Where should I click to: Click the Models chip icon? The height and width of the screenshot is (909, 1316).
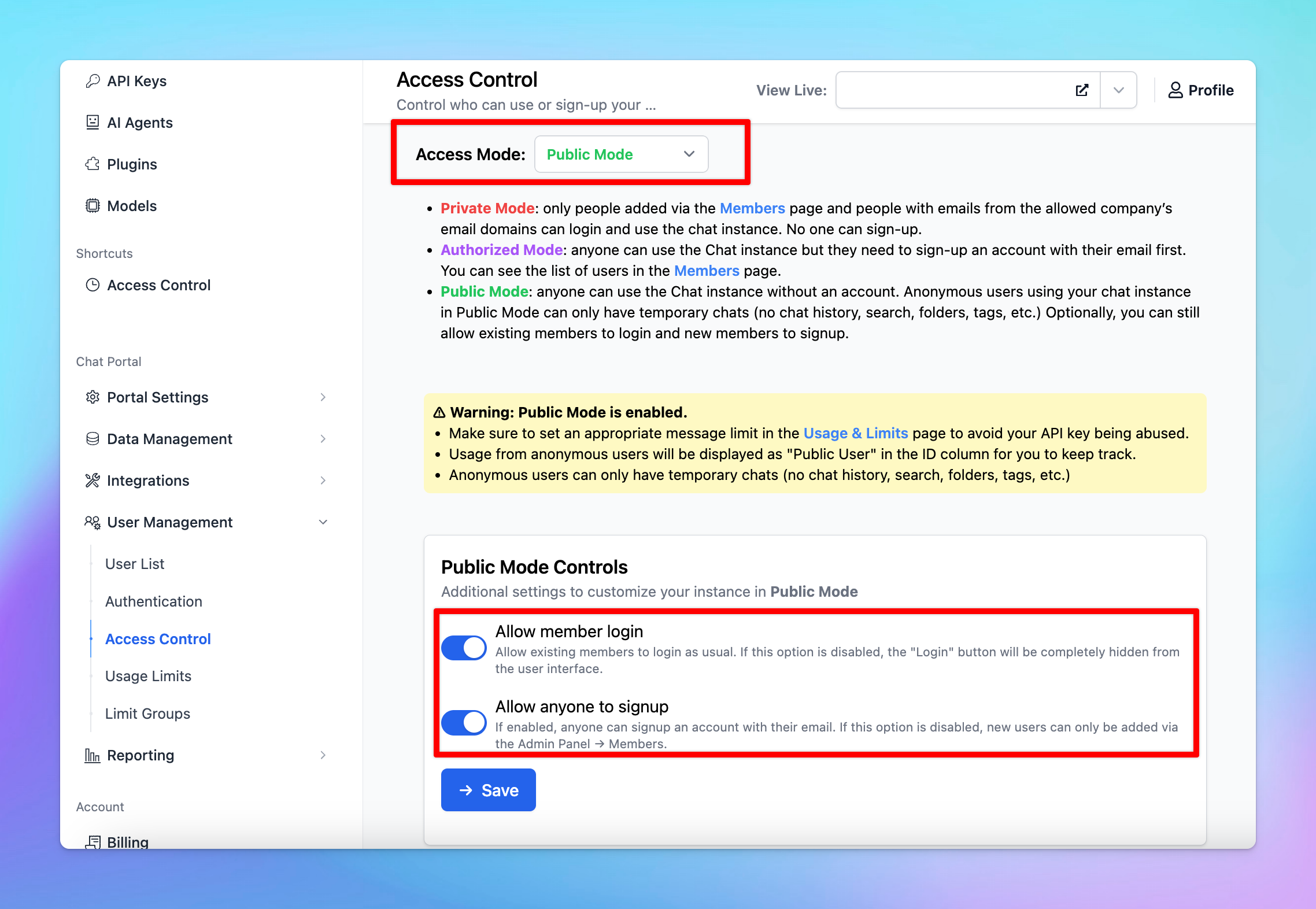pyautogui.click(x=93, y=206)
